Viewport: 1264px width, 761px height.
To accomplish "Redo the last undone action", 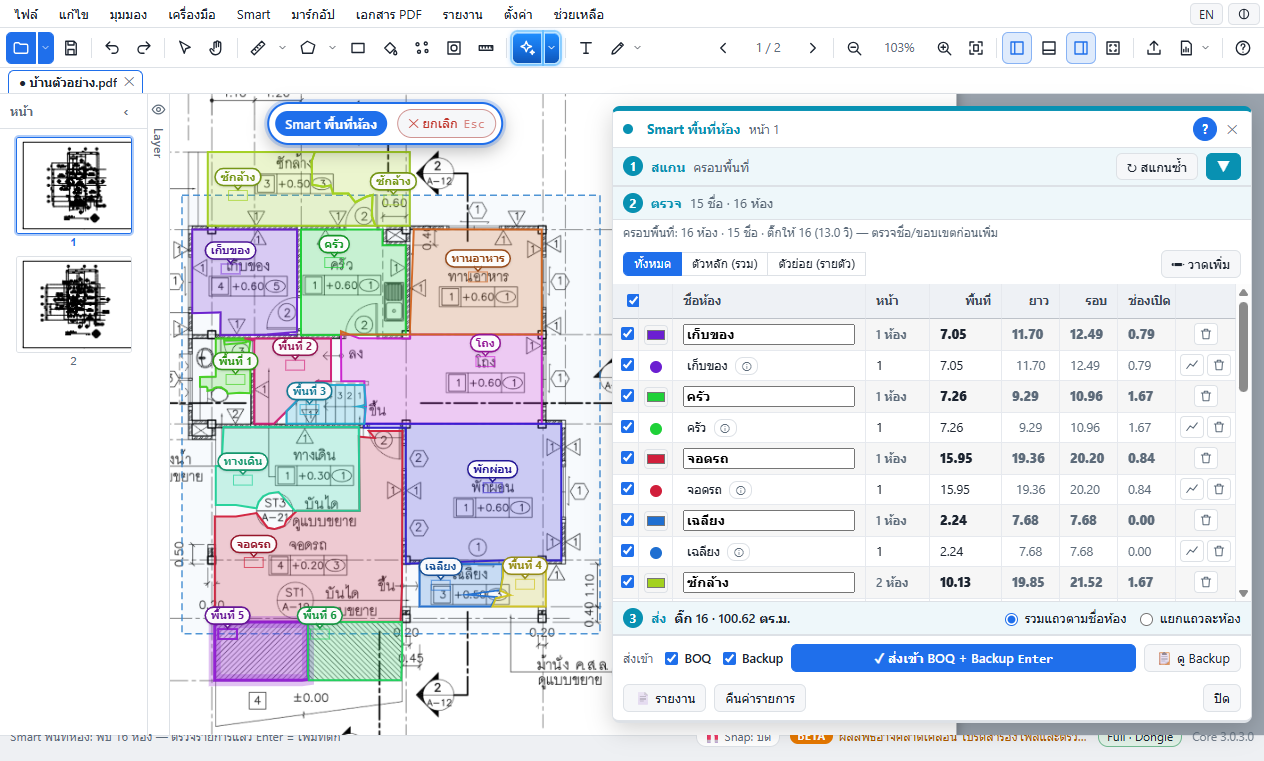I will (x=144, y=48).
